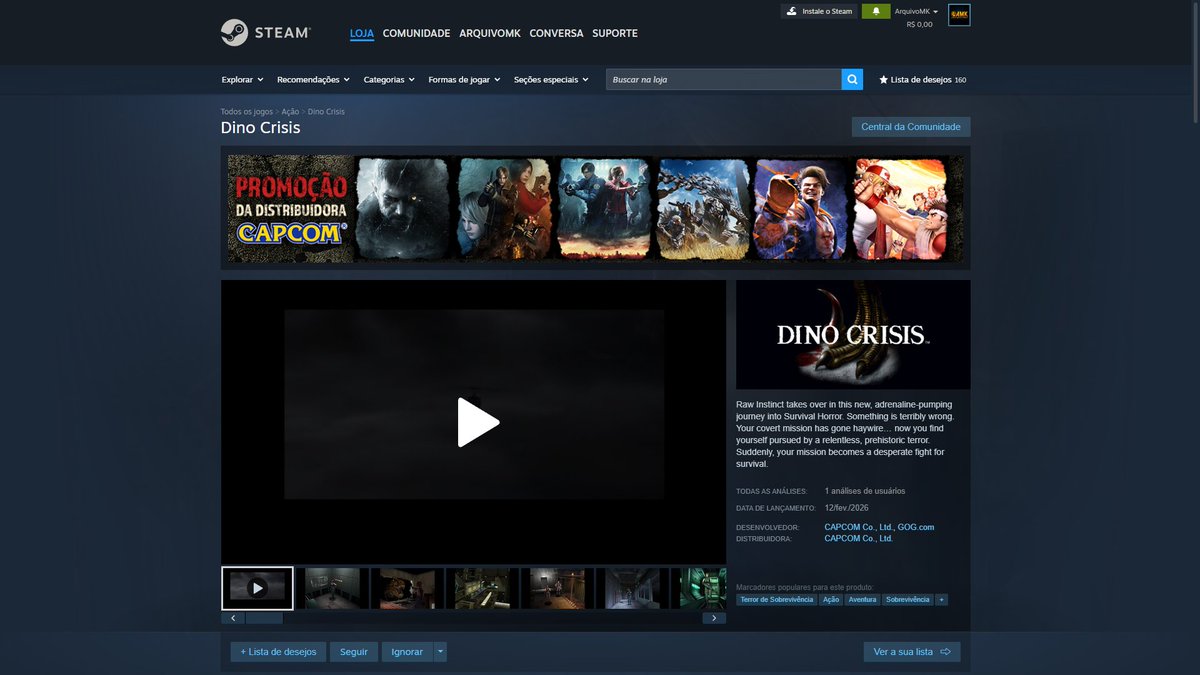This screenshot has height=675, width=1200.
Task: Open the ARQUIVOMK profile tab
Action: pos(490,33)
